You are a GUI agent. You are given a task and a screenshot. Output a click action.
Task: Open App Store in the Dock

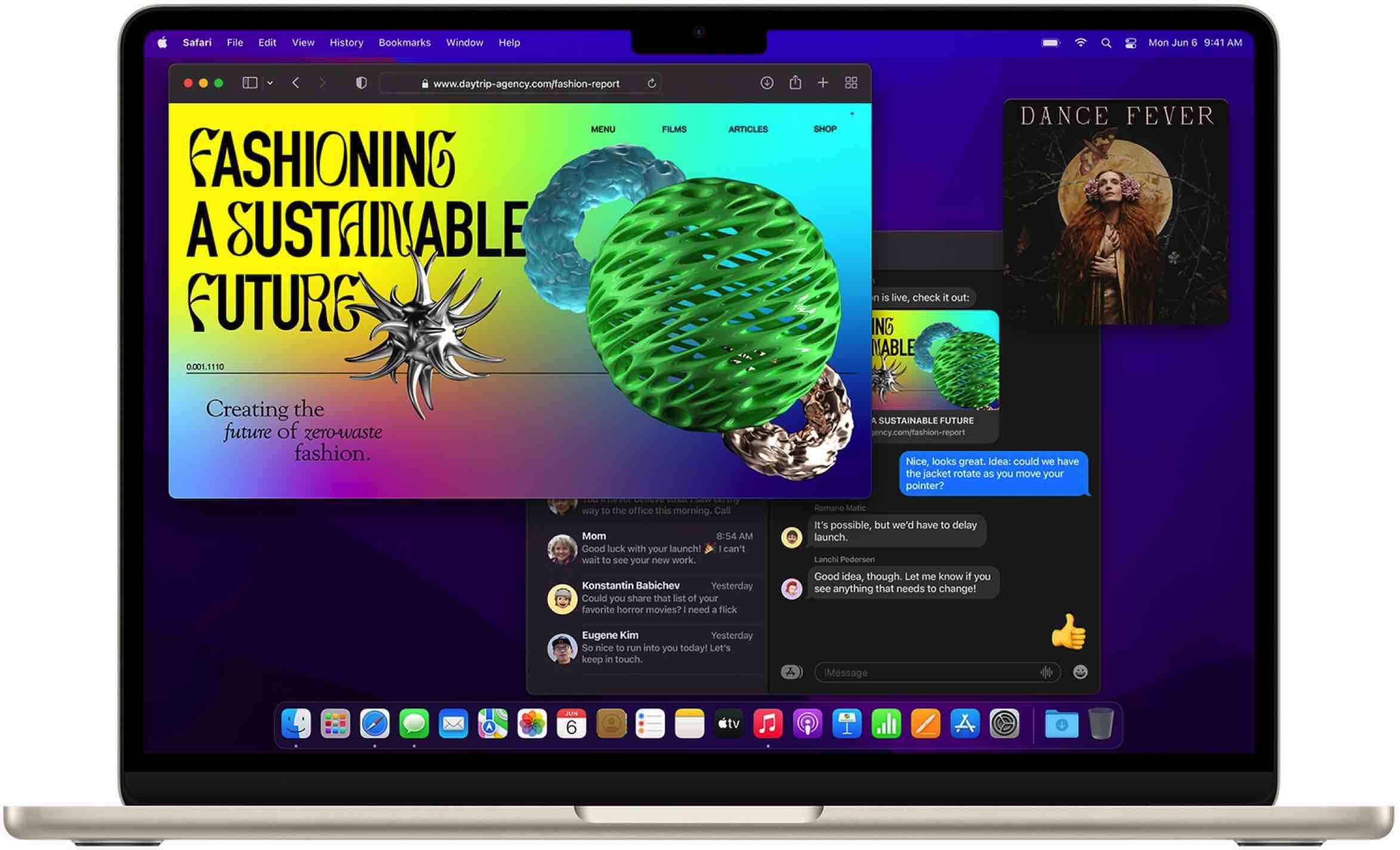pyautogui.click(x=966, y=724)
